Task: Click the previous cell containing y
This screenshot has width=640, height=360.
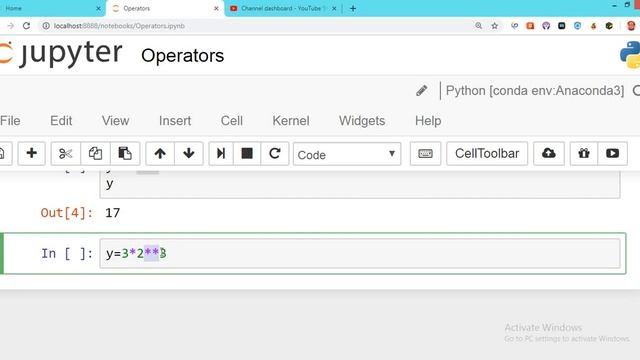Action: point(360,184)
